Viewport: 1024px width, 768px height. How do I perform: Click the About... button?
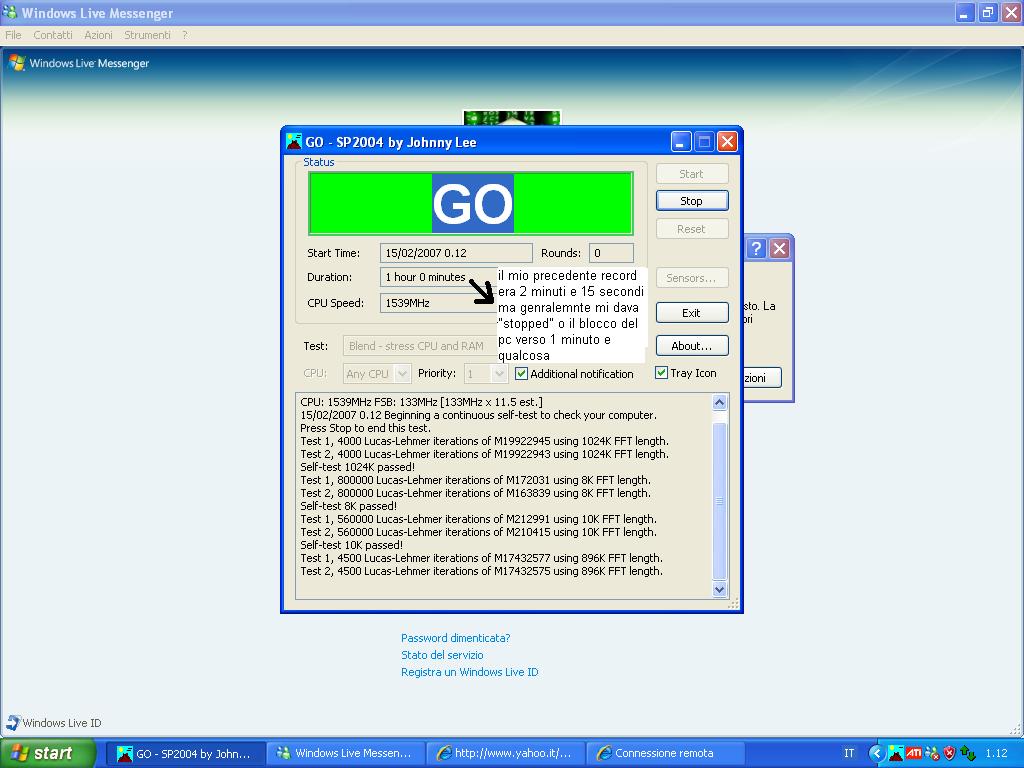691,346
